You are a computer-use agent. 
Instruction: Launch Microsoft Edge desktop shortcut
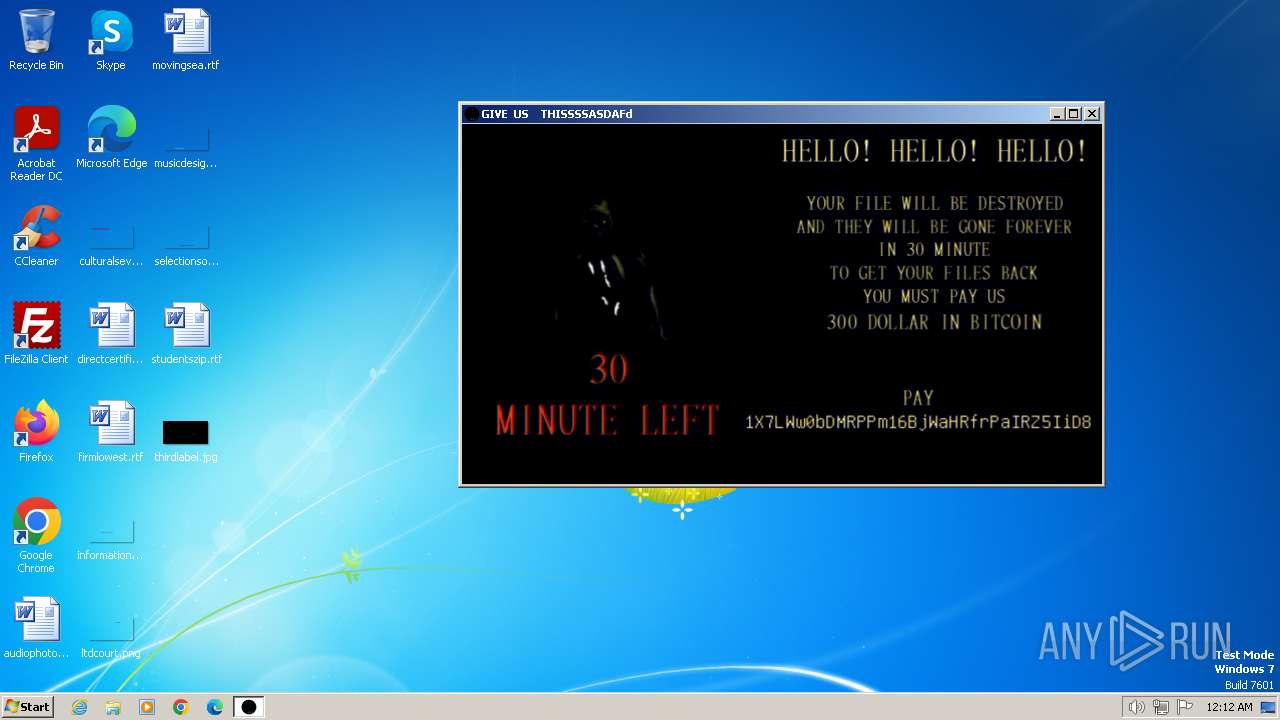111,138
